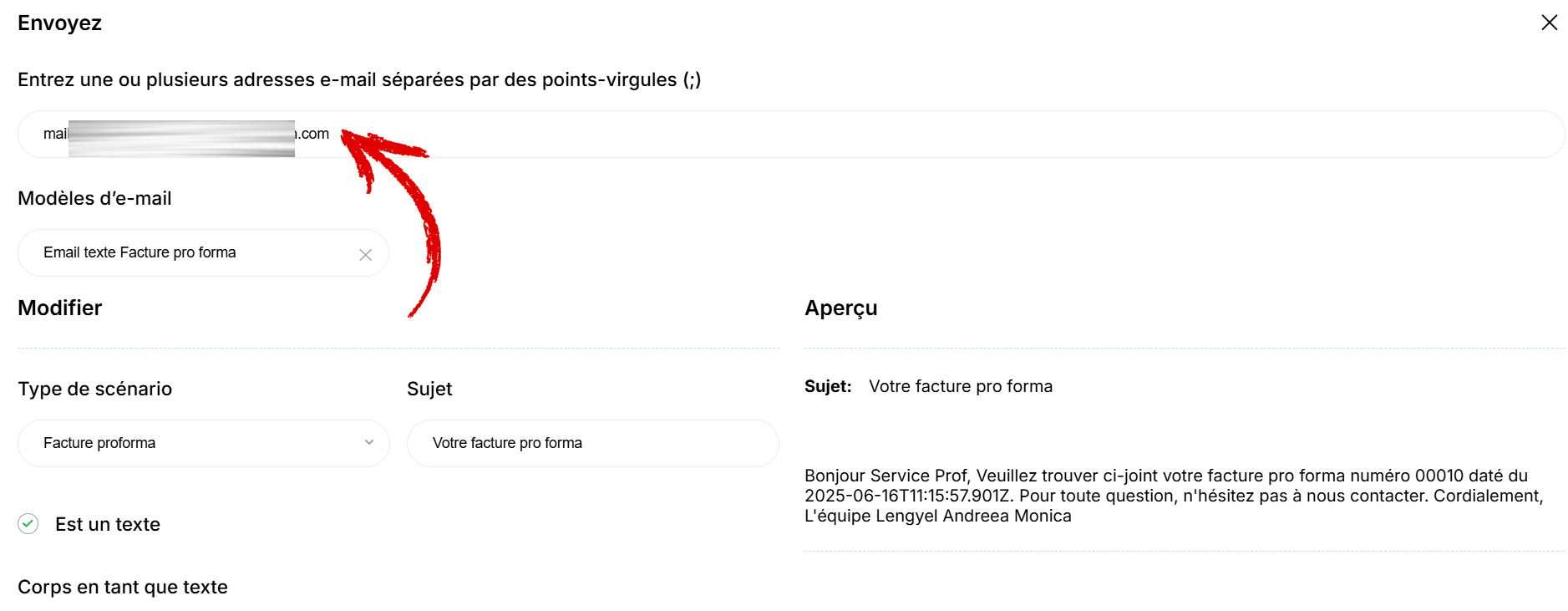The width and height of the screenshot is (1568, 611).
Task: Select the Modifier section heading
Action: coord(59,308)
